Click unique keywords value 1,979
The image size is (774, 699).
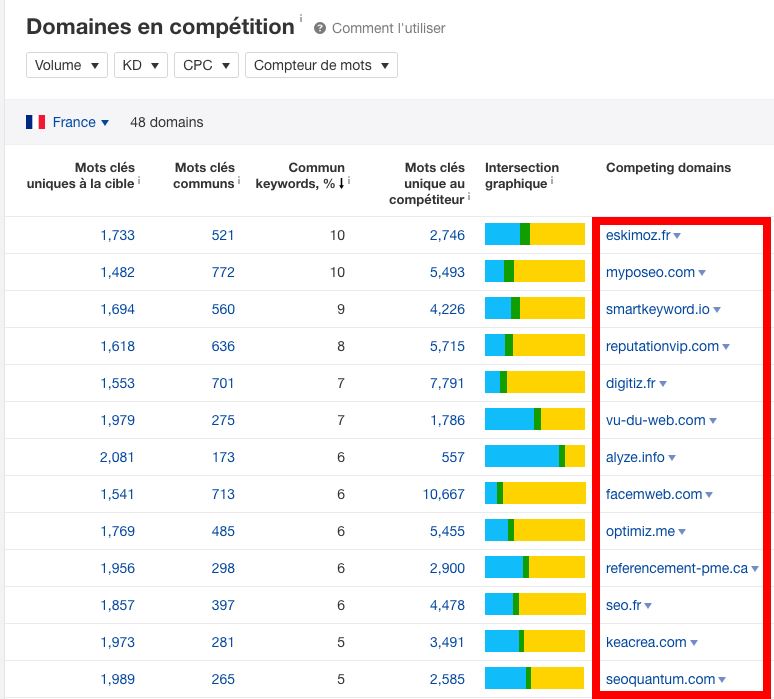click(117, 420)
